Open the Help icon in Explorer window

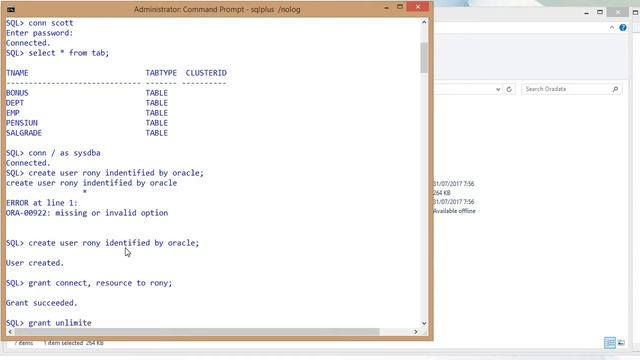(x=623, y=27)
